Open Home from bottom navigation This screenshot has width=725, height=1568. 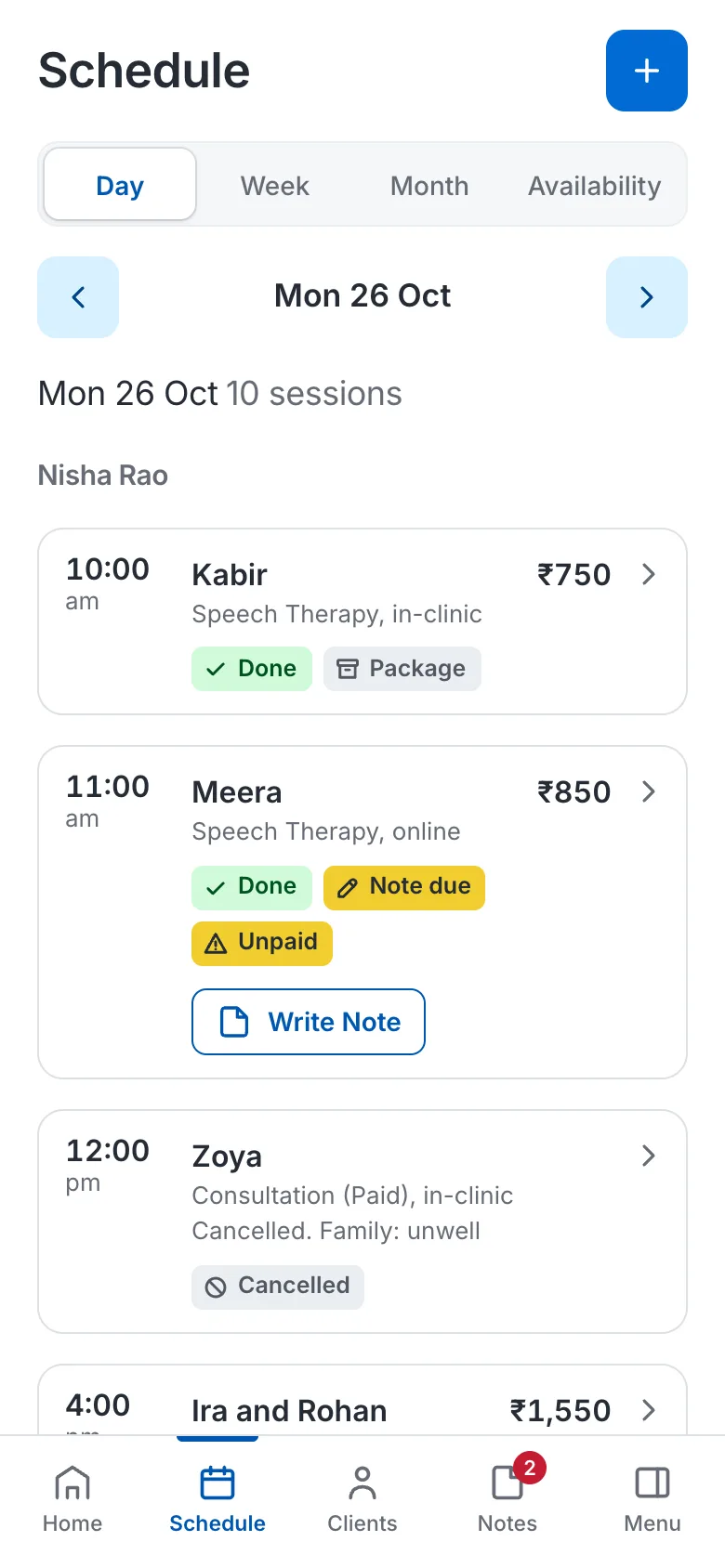coord(72,1499)
